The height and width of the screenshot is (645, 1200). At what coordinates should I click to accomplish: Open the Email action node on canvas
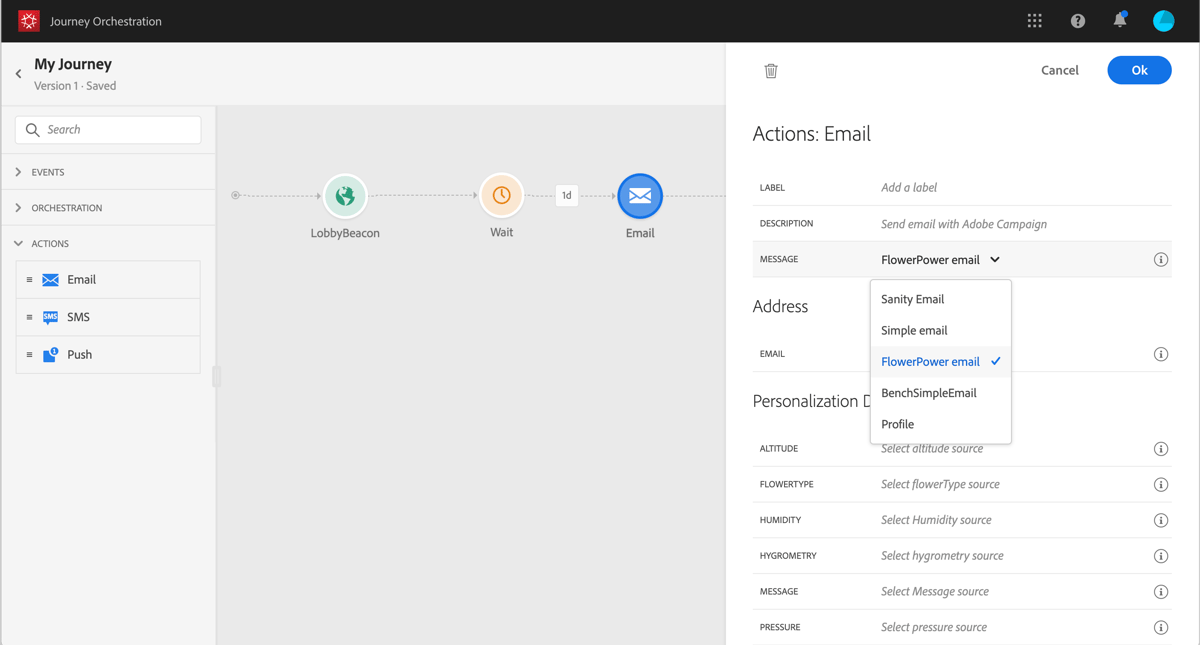(x=639, y=195)
